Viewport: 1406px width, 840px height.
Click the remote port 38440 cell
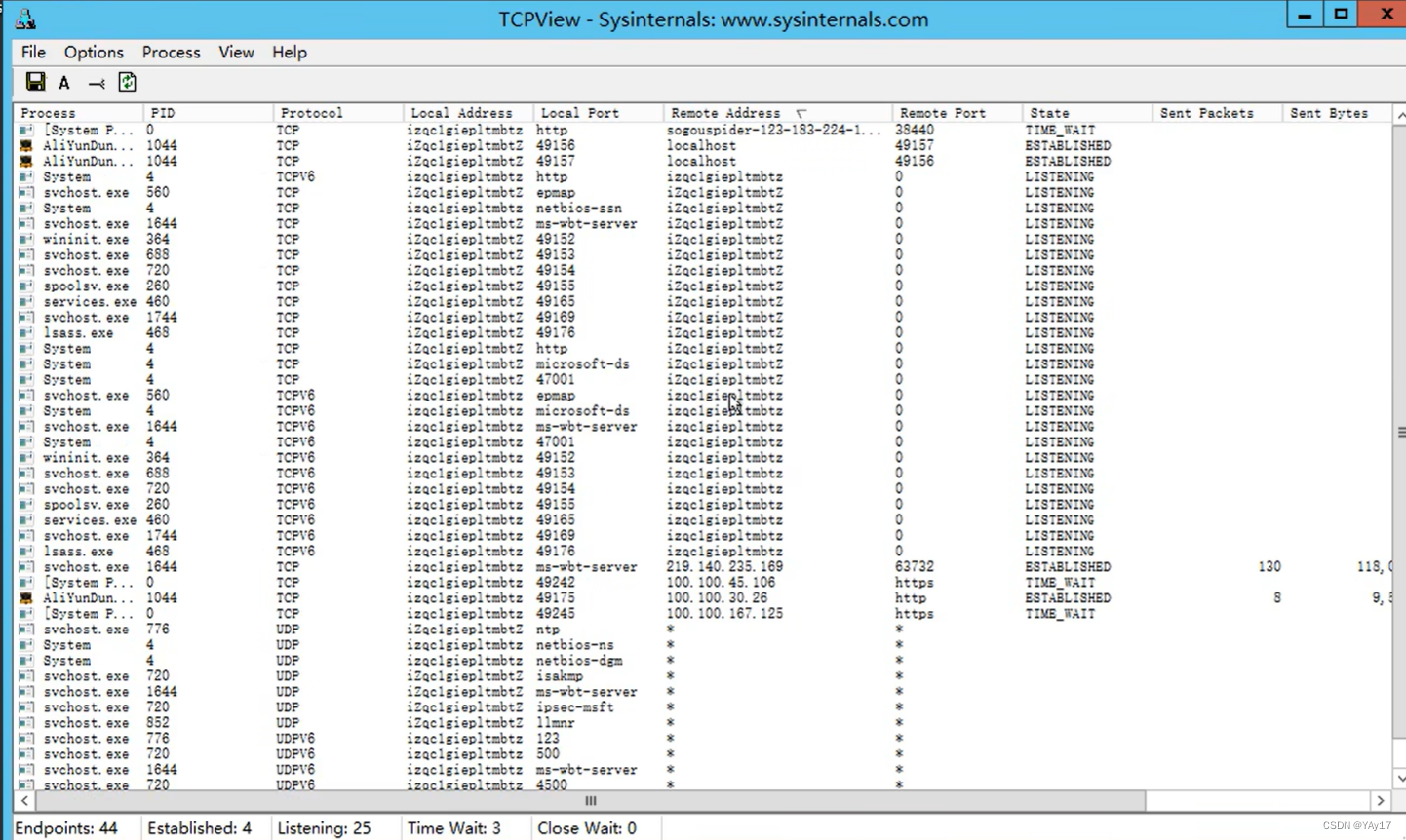[x=915, y=131]
